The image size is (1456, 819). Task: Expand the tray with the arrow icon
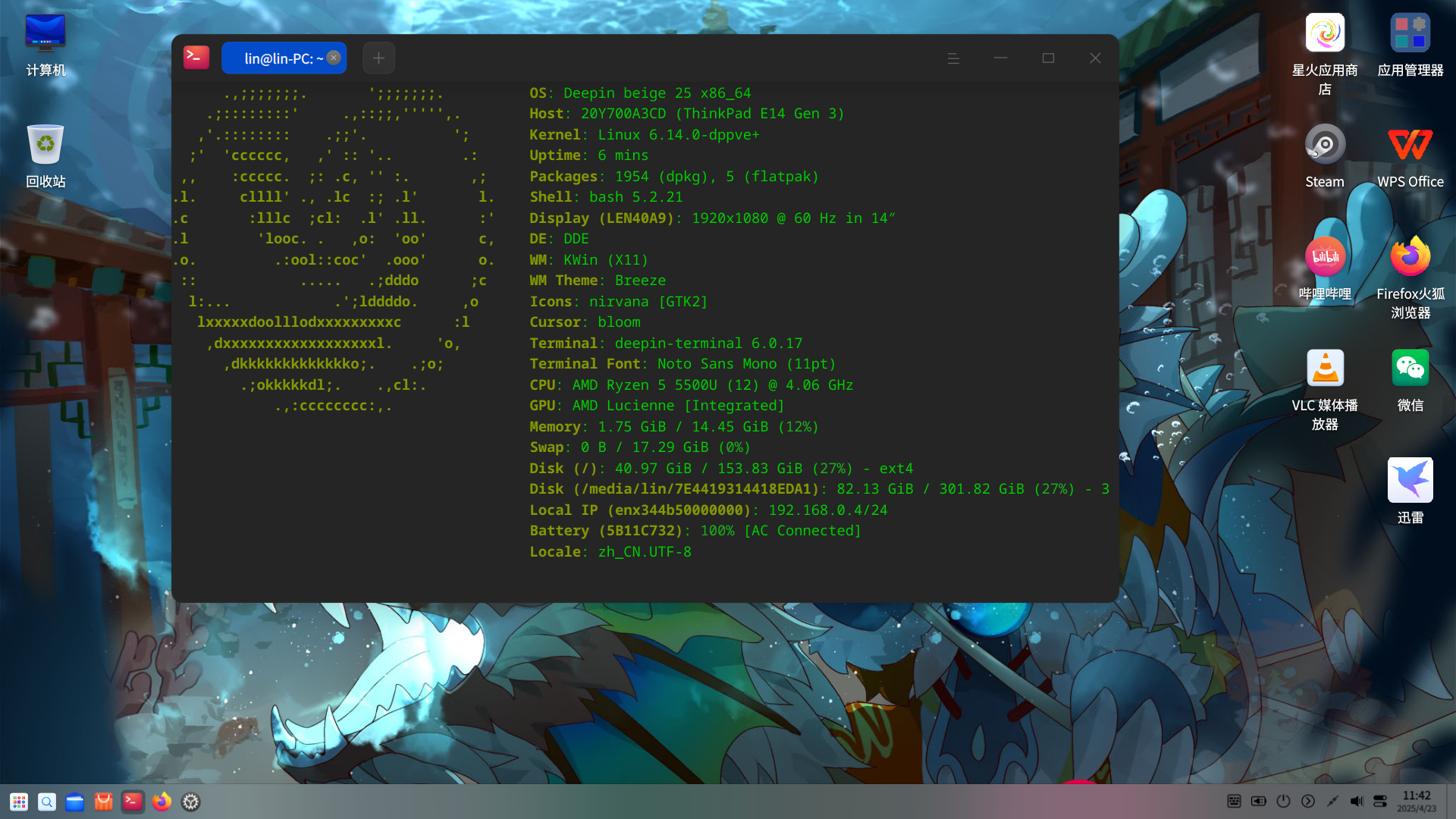[1308, 801]
